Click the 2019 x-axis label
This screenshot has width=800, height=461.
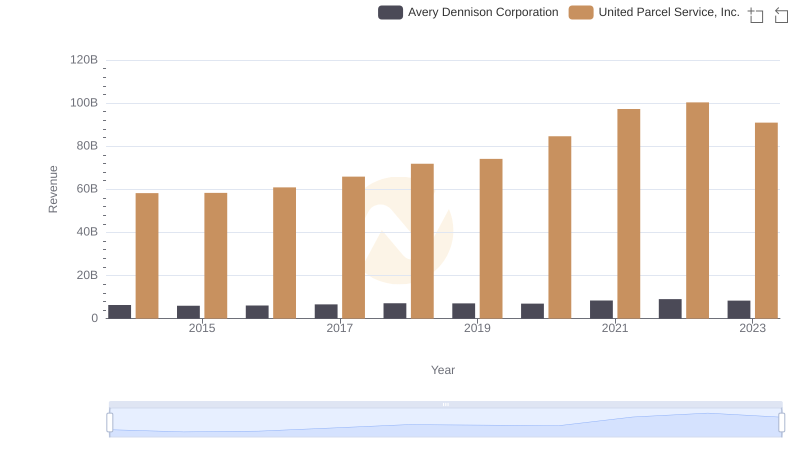(477, 328)
